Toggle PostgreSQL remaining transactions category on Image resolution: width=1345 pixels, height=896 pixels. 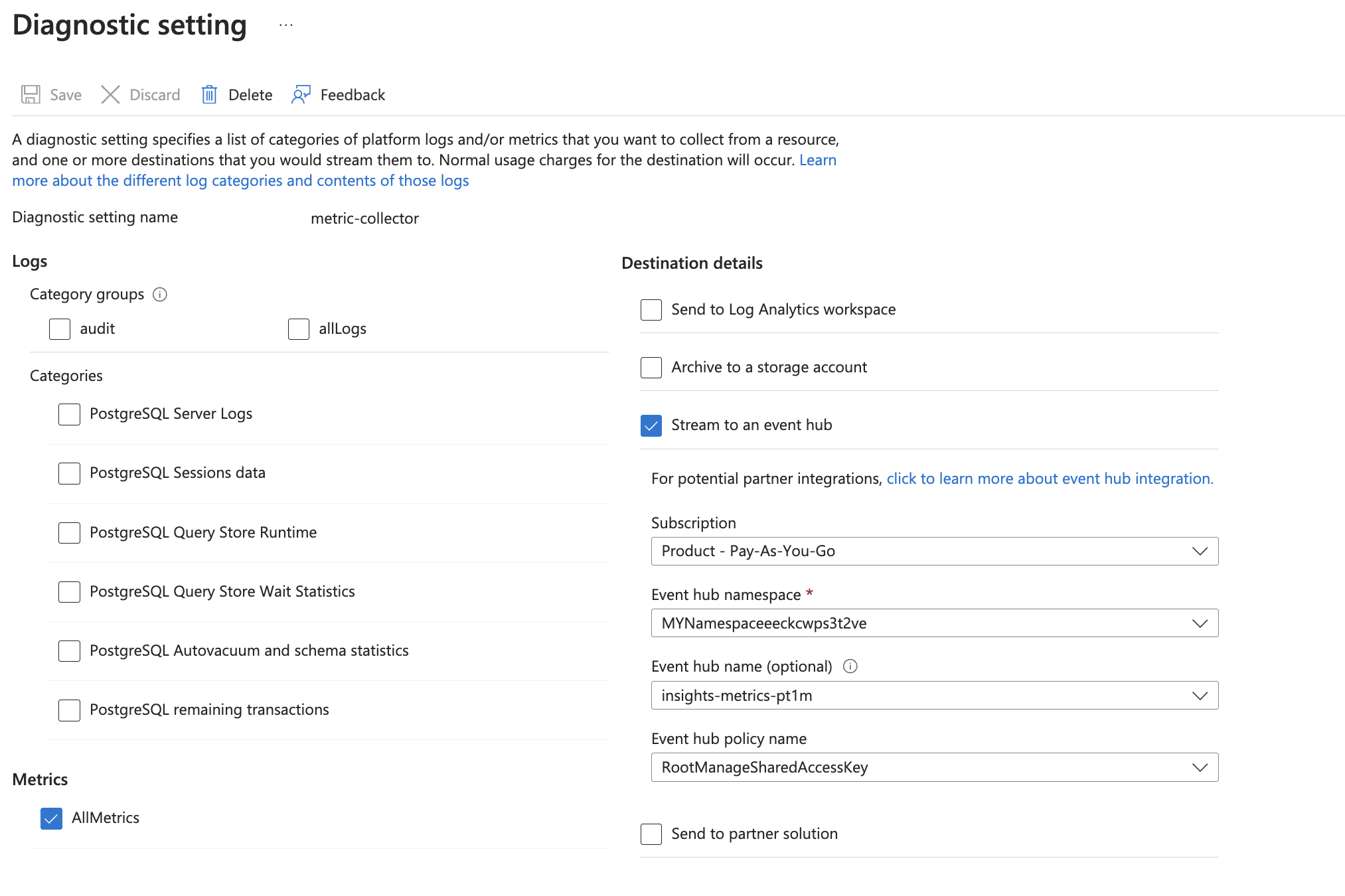point(69,710)
